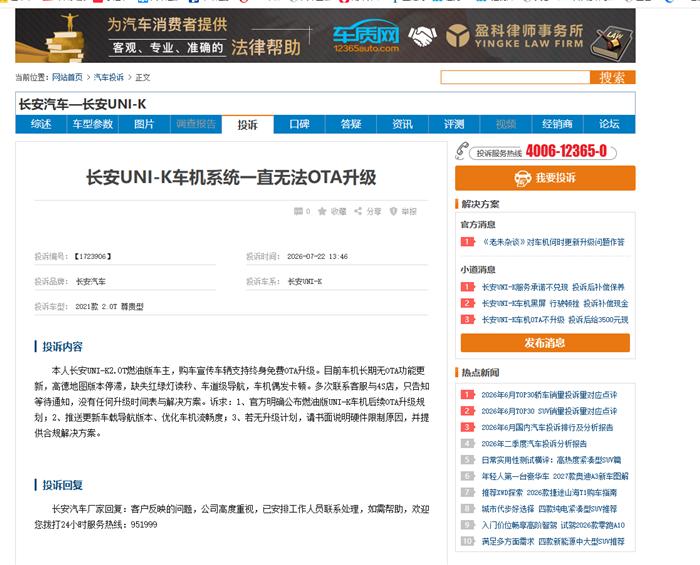Open the 论坛 tab
The image size is (700, 565).
tap(609, 124)
